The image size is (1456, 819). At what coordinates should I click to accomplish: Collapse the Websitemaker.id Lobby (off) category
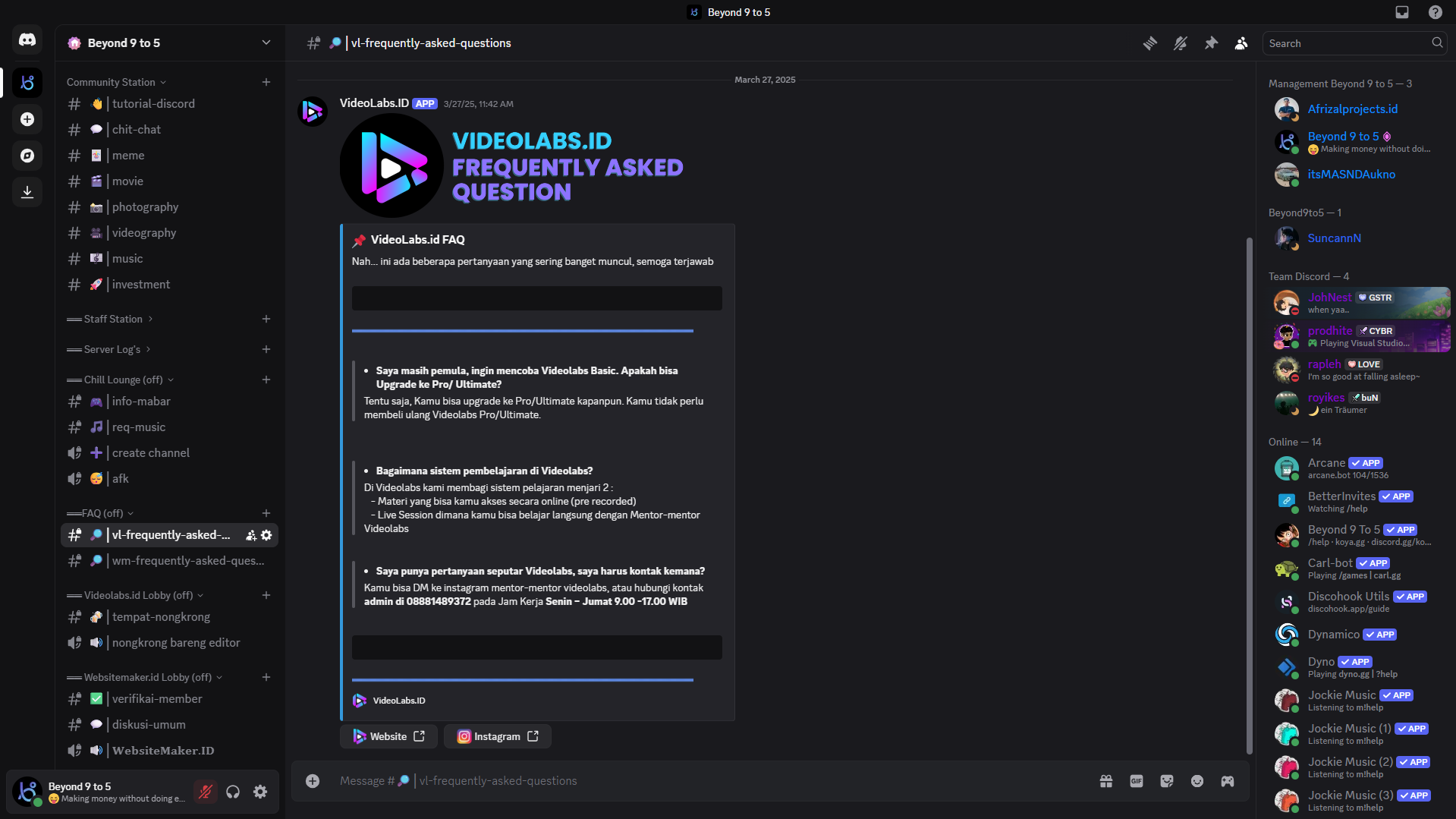(145, 677)
